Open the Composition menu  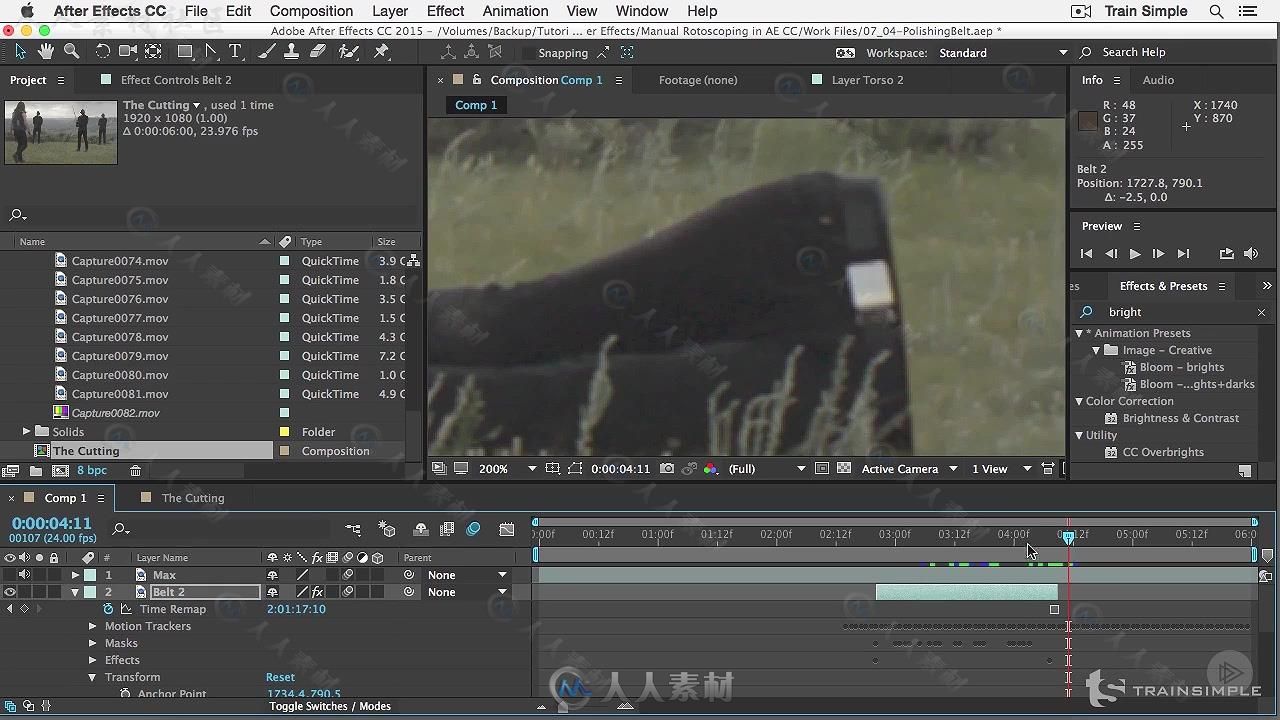311,11
